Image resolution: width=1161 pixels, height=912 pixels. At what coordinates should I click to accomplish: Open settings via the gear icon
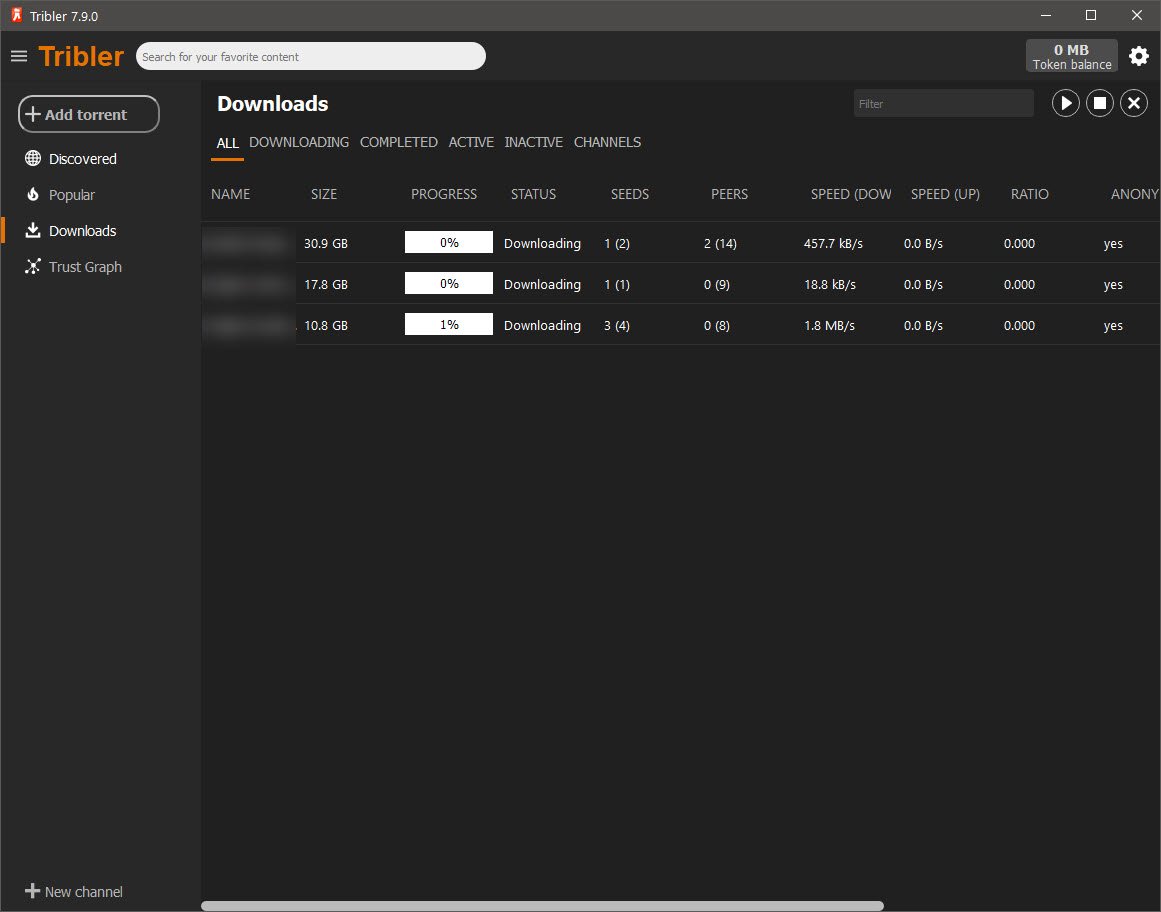tap(1138, 56)
